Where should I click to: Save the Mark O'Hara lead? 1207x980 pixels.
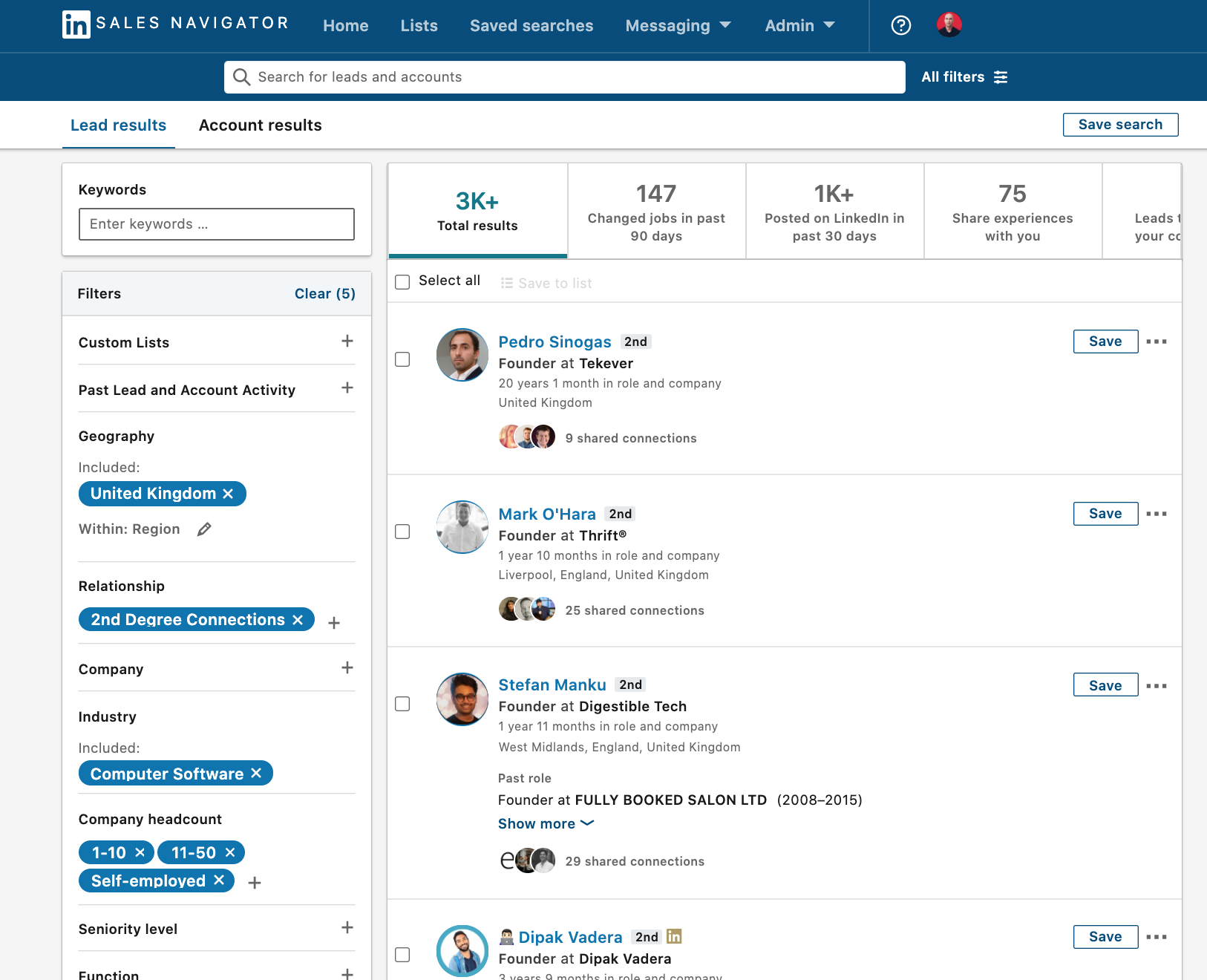click(x=1105, y=514)
